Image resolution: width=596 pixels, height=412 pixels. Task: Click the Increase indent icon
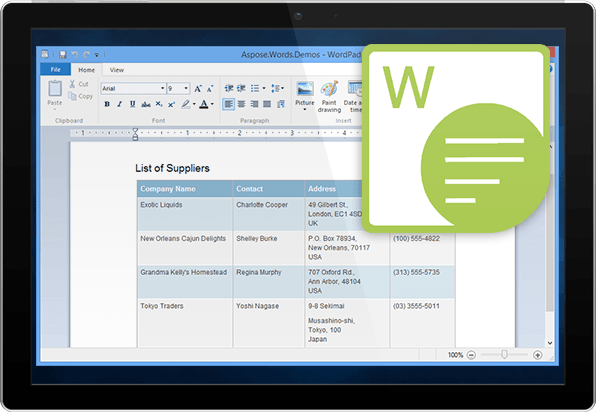[x=241, y=88]
